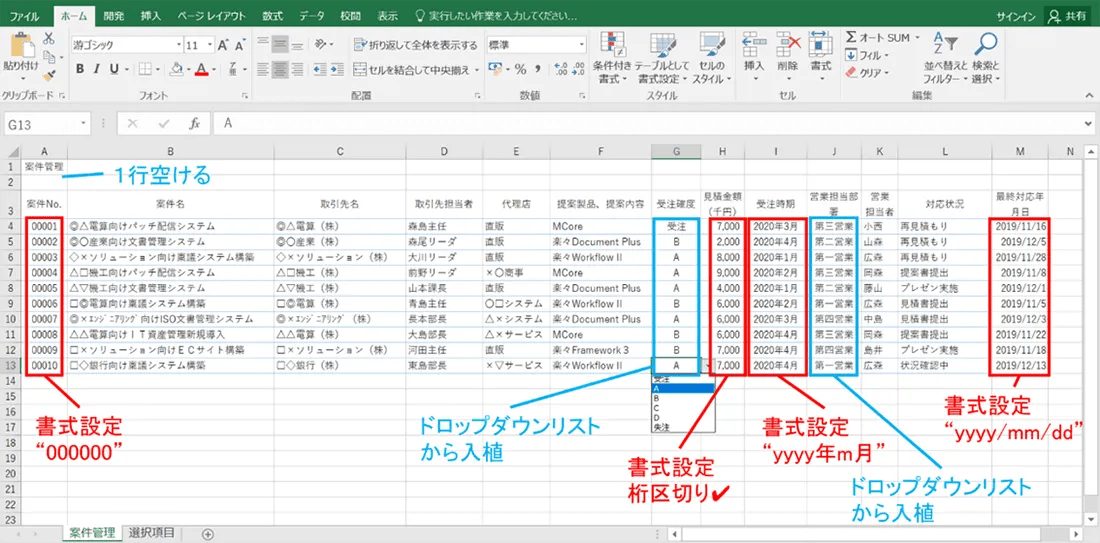
Task: Apply the Comma style format
Action: coord(537,69)
